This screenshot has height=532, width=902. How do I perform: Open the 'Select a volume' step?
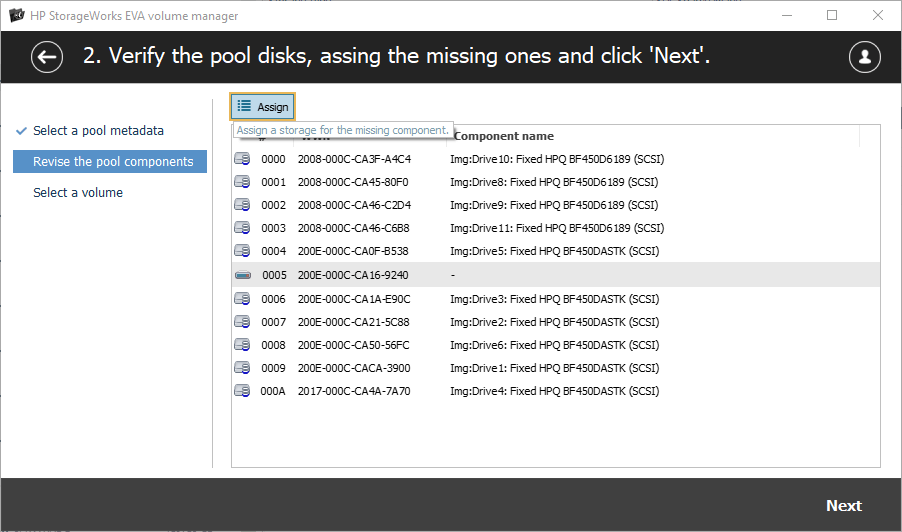(x=78, y=193)
